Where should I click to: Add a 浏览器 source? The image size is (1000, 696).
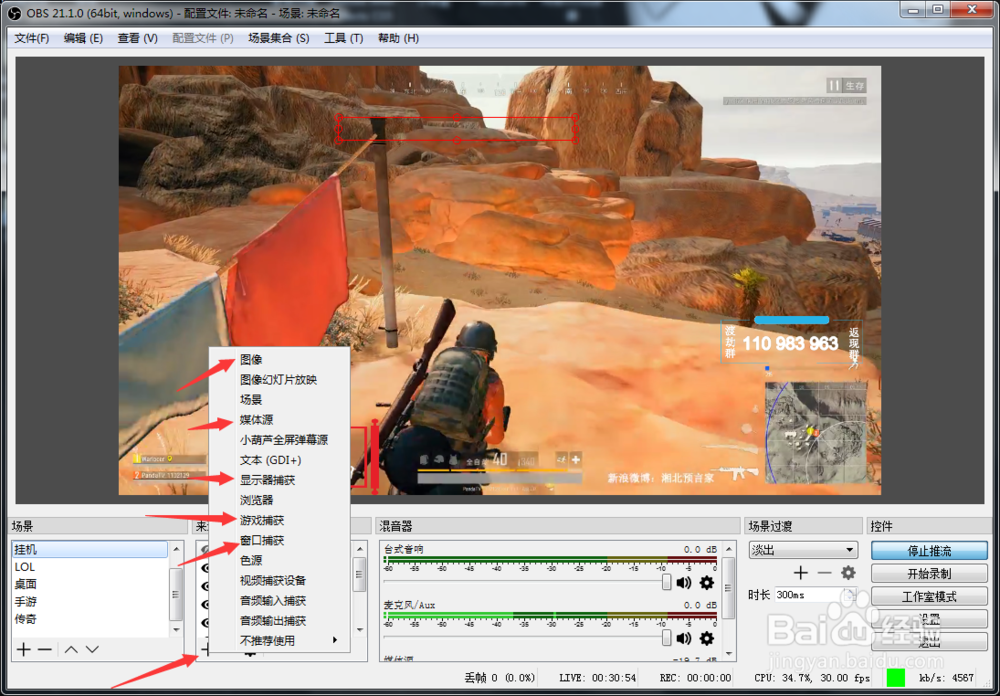(279, 500)
